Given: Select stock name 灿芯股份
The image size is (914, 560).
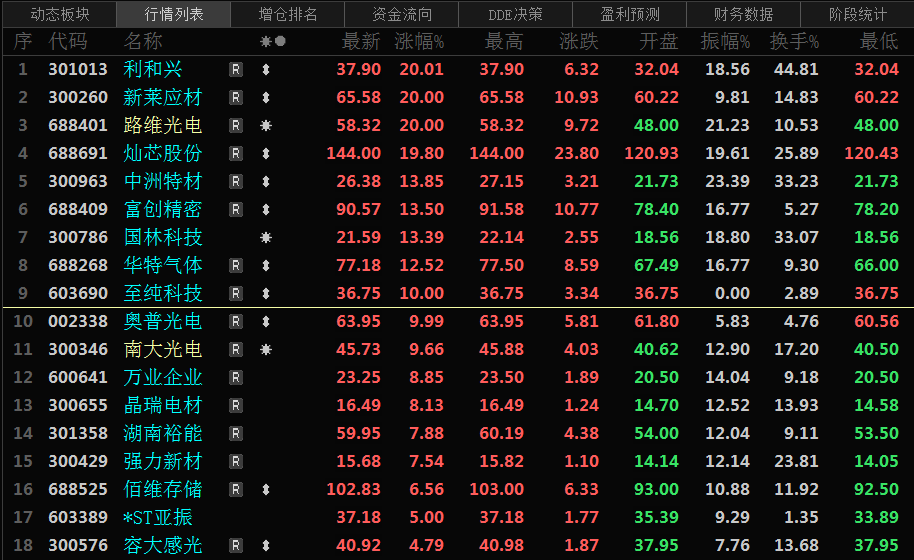Looking at the screenshot, I should tap(163, 153).
